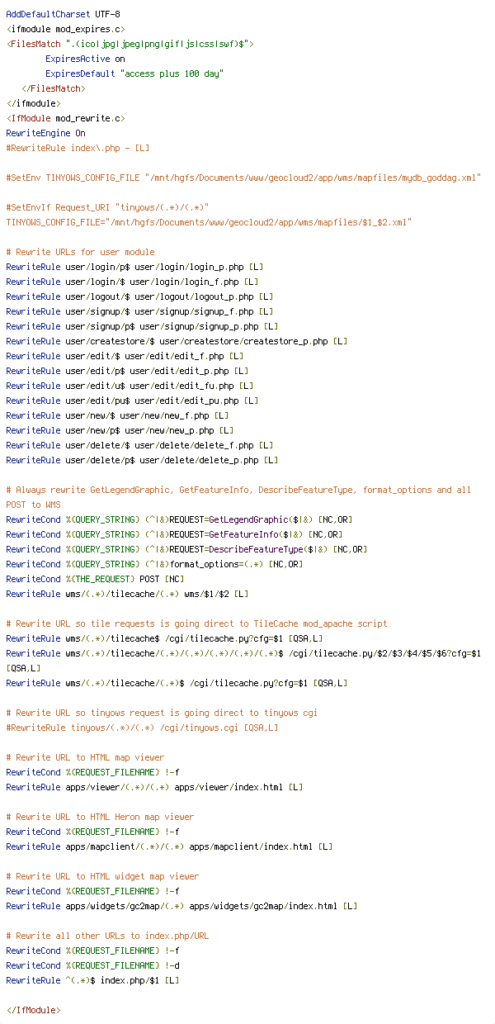Image resolution: width=495 pixels, height=1024 pixels.
Task: Click the commented #SetEnv TINYOWS_CONFIG_FILE line
Action: click(x=244, y=178)
